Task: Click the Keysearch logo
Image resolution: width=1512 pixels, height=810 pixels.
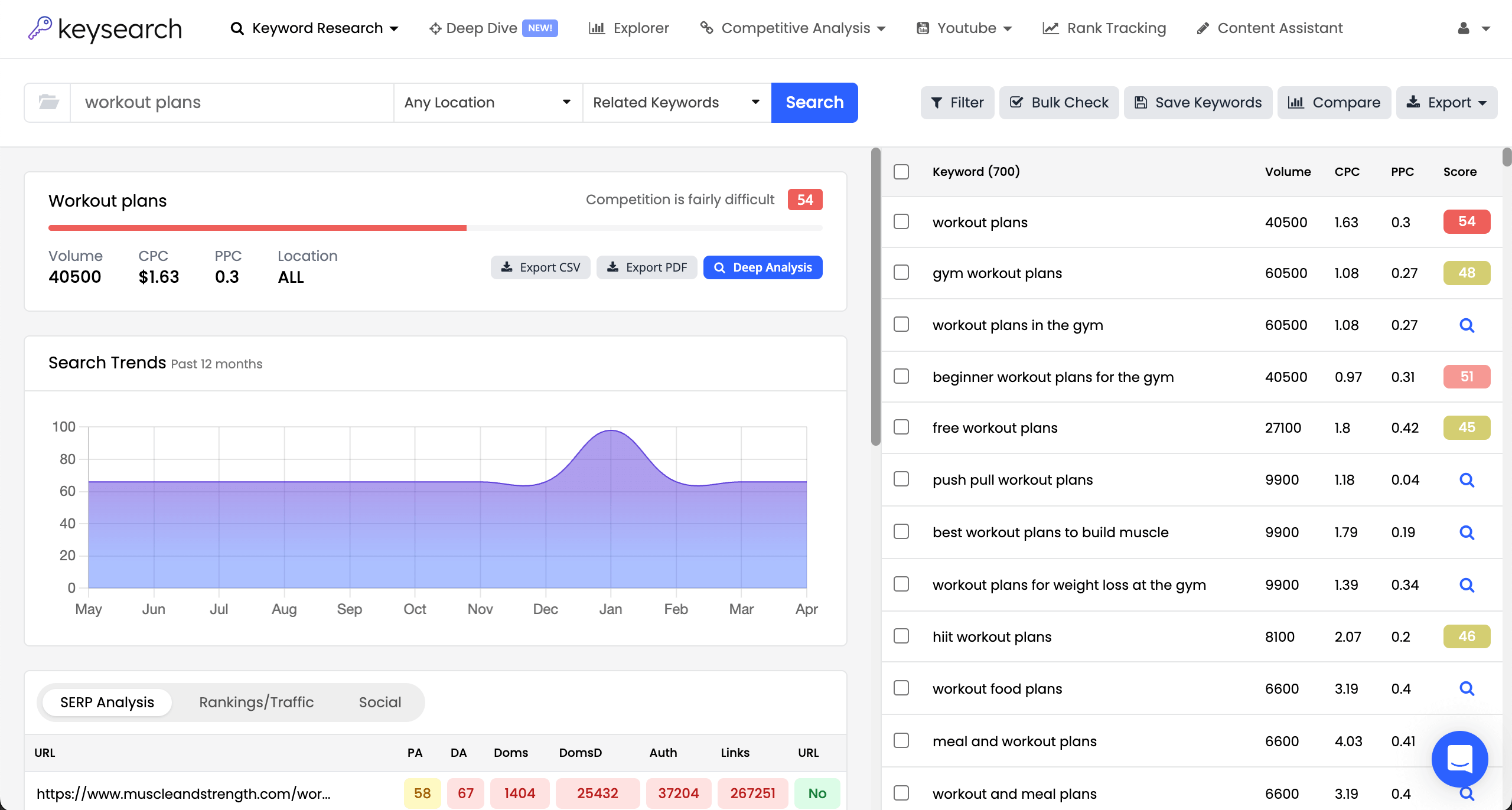Action: (104, 28)
